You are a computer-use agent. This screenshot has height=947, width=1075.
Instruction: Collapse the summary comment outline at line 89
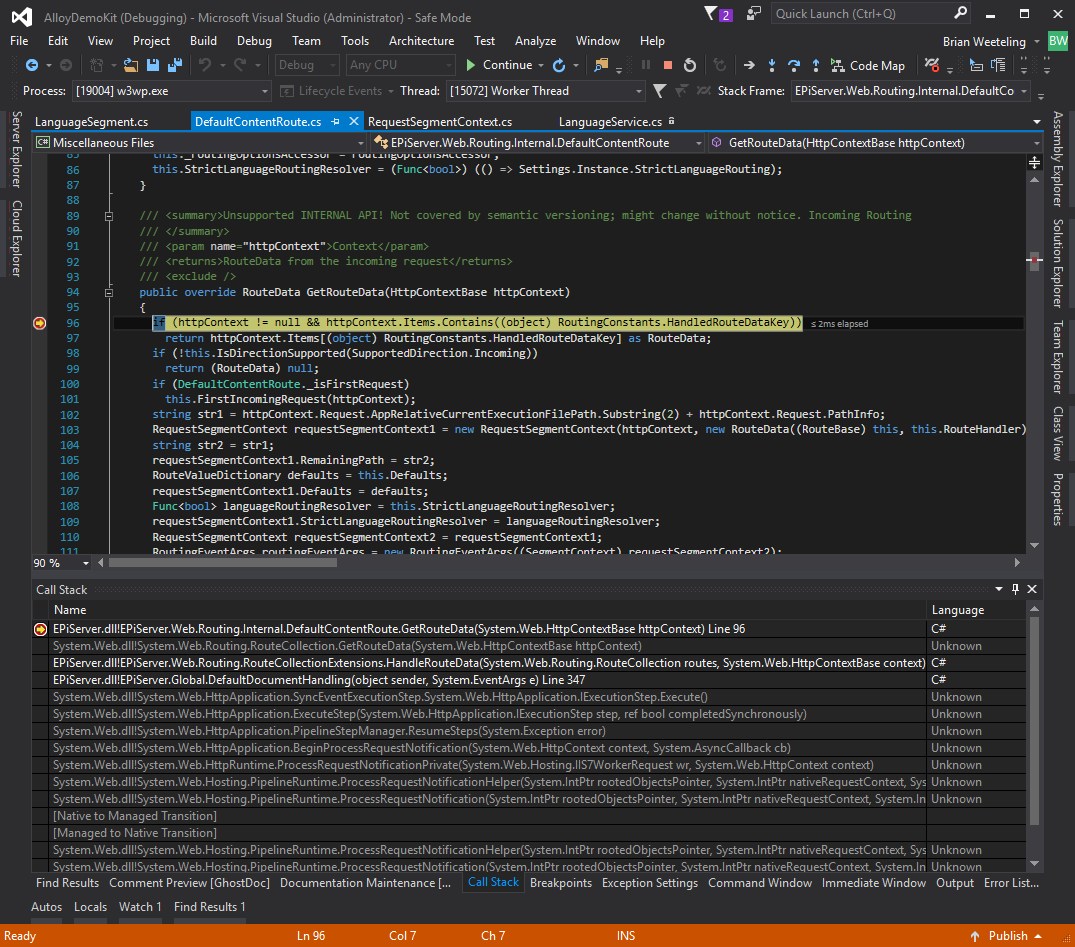[x=109, y=216]
